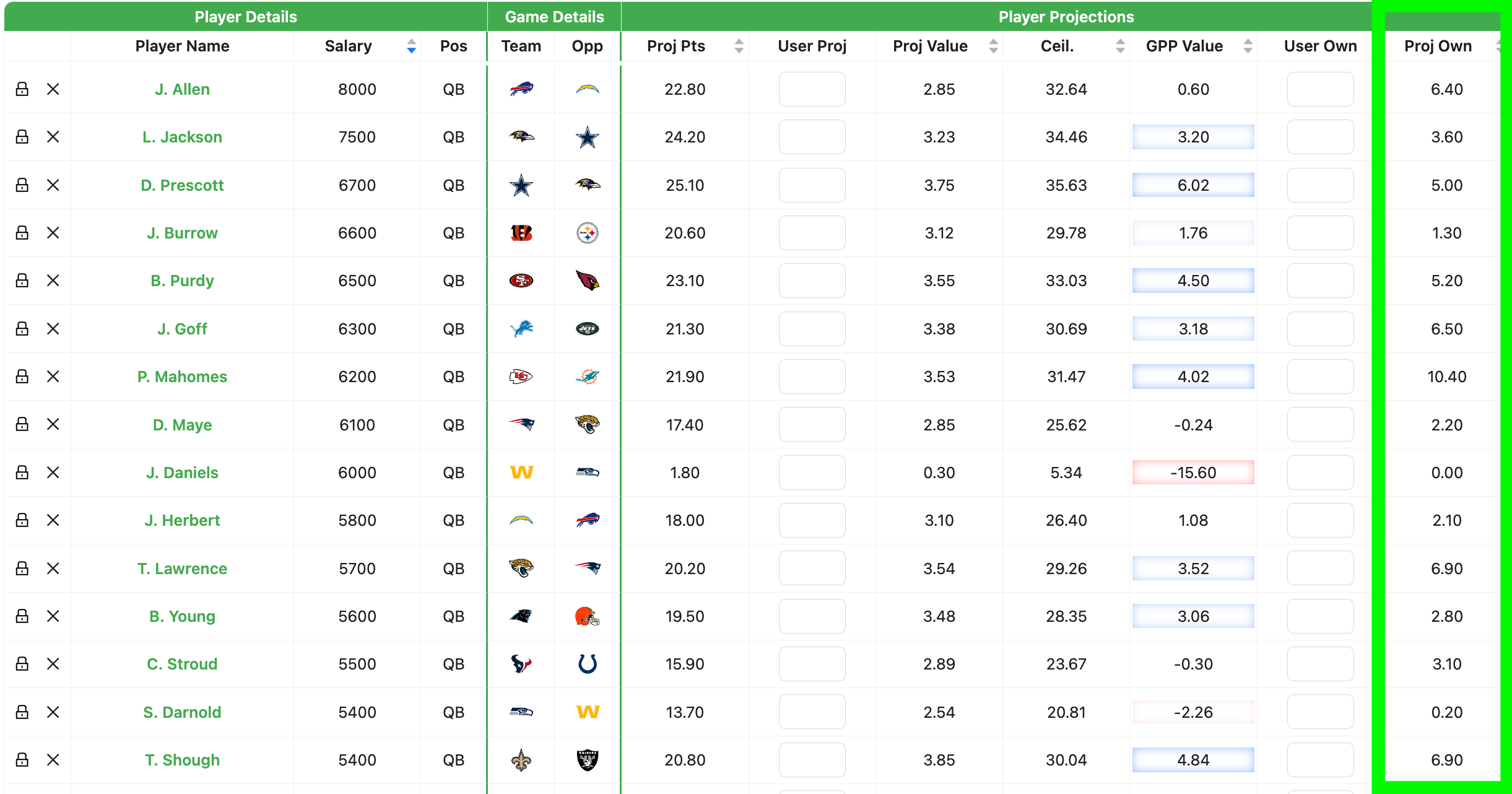Viewport: 1512px width, 794px height.
Task: Exclude J. Allen with X icon
Action: [x=53, y=89]
